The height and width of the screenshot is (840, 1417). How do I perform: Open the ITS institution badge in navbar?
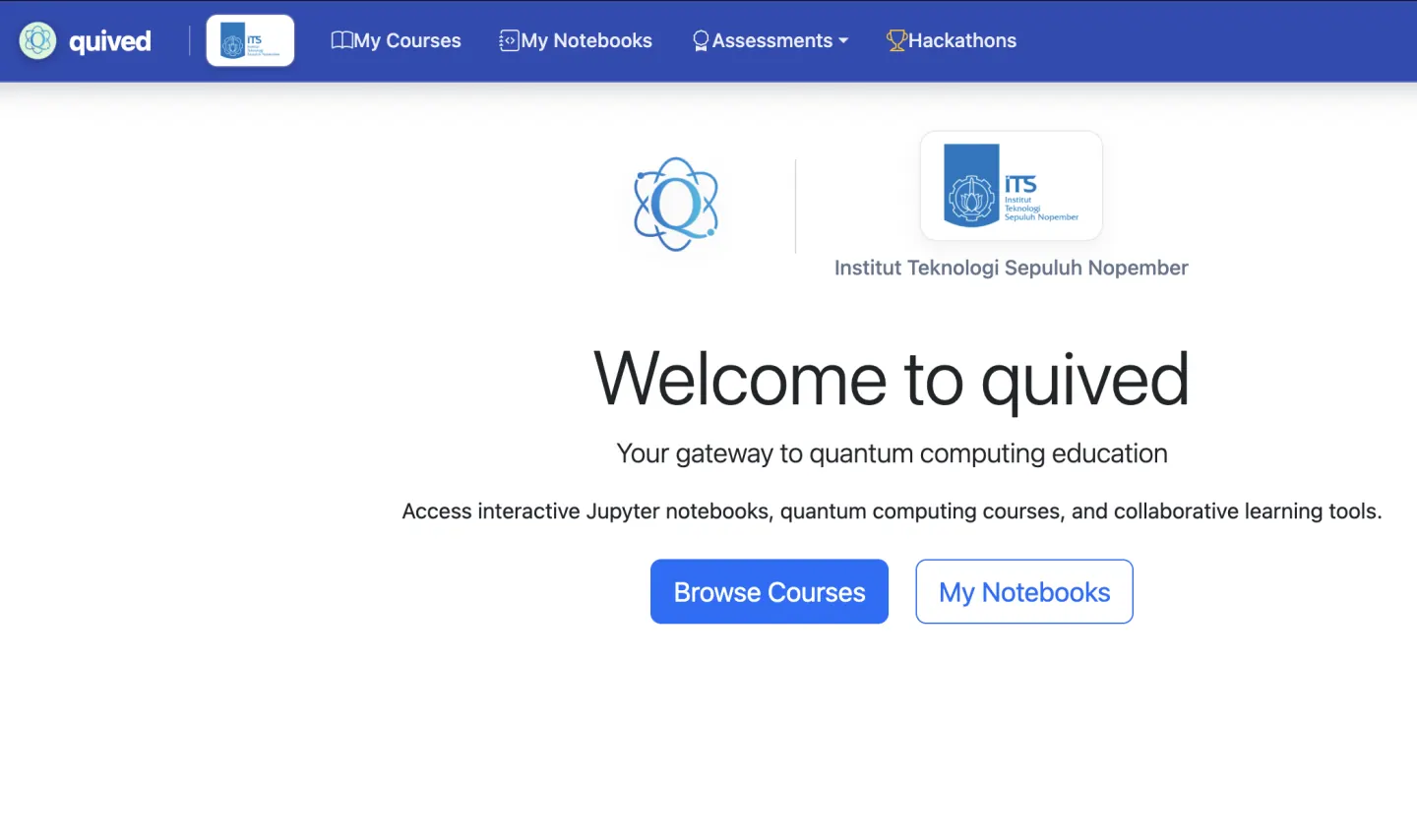point(250,40)
